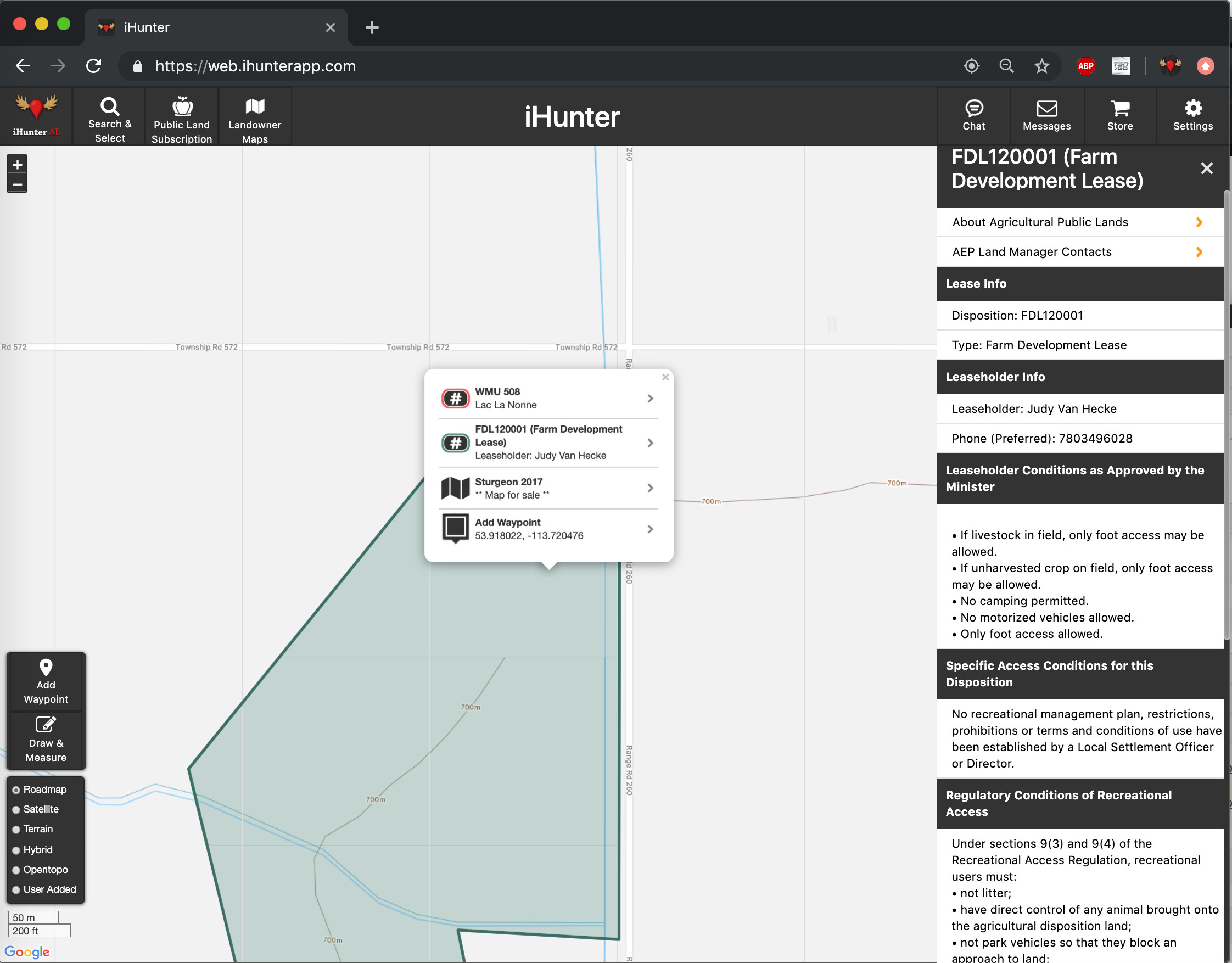
Task: Open Search & Select tool
Action: 109,116
